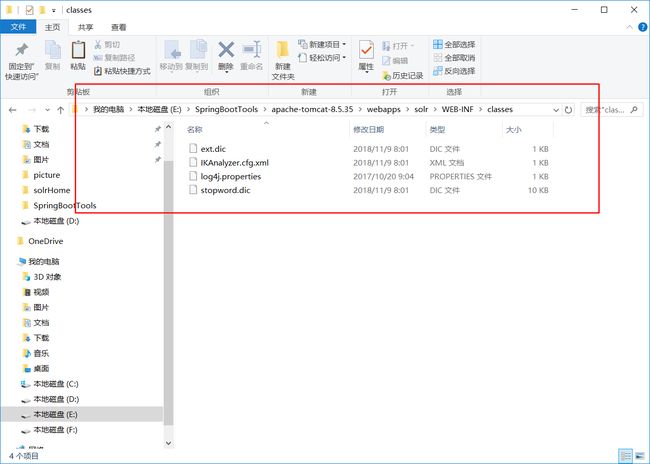Click the Up one level arrow

(61, 110)
